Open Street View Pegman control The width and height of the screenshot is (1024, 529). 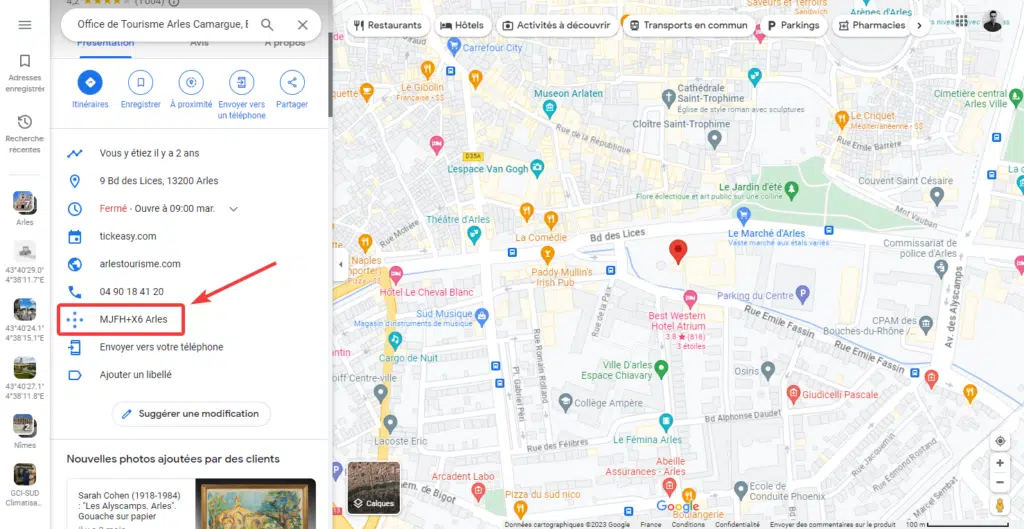[x=1000, y=505]
